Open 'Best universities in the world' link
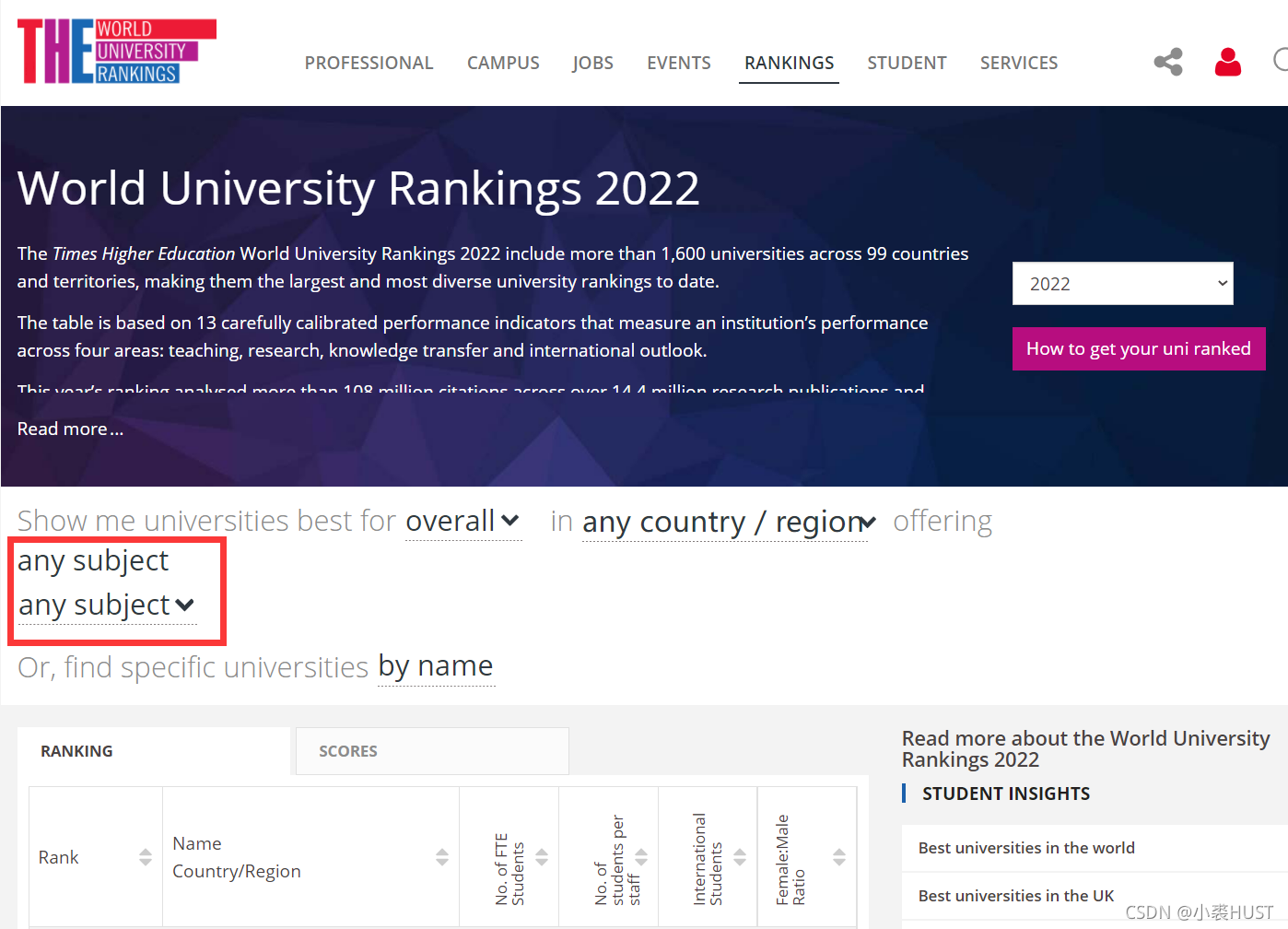The width and height of the screenshot is (1288, 929). click(x=1026, y=848)
